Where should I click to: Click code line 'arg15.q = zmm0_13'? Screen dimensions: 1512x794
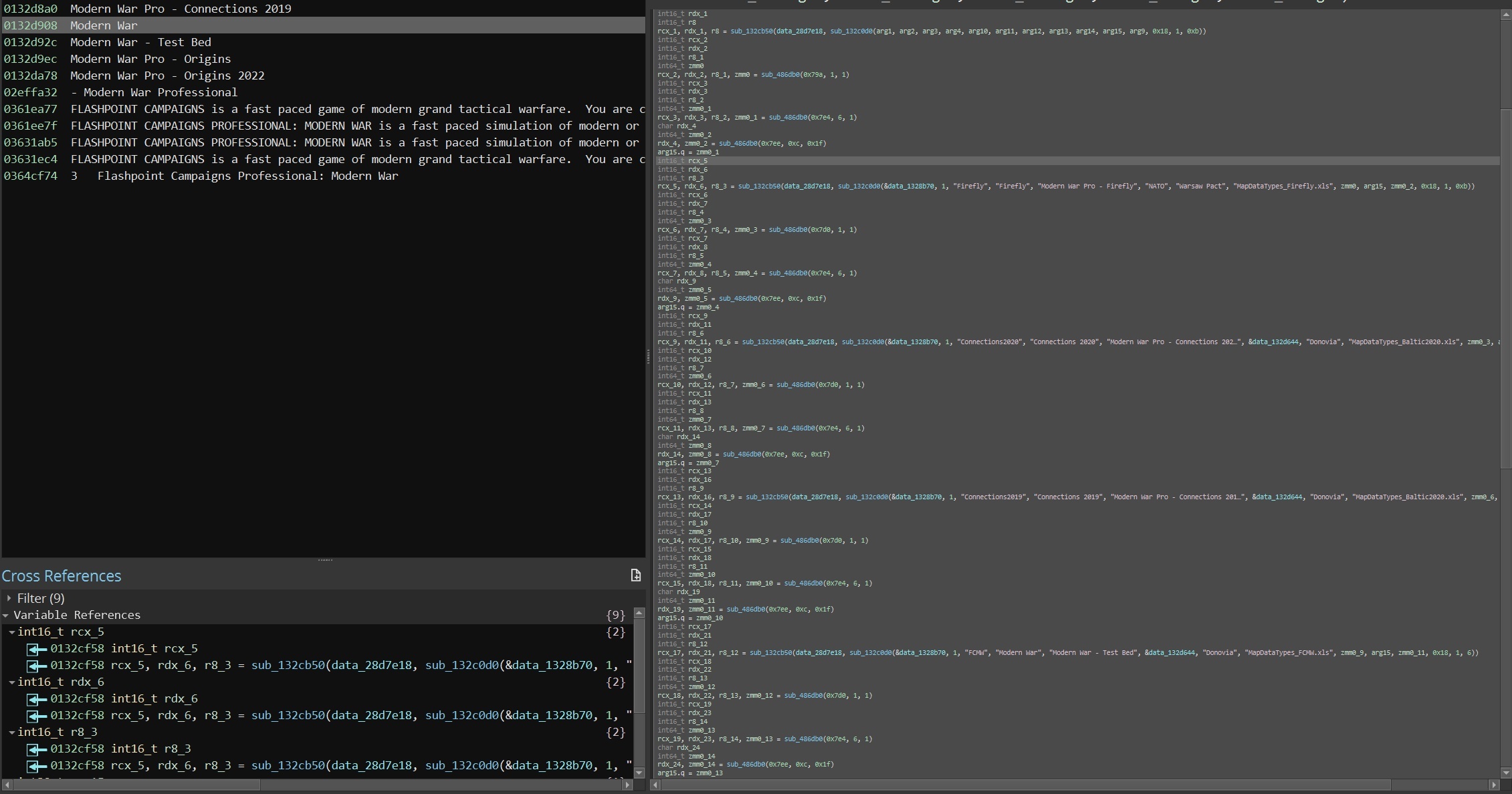pos(690,773)
